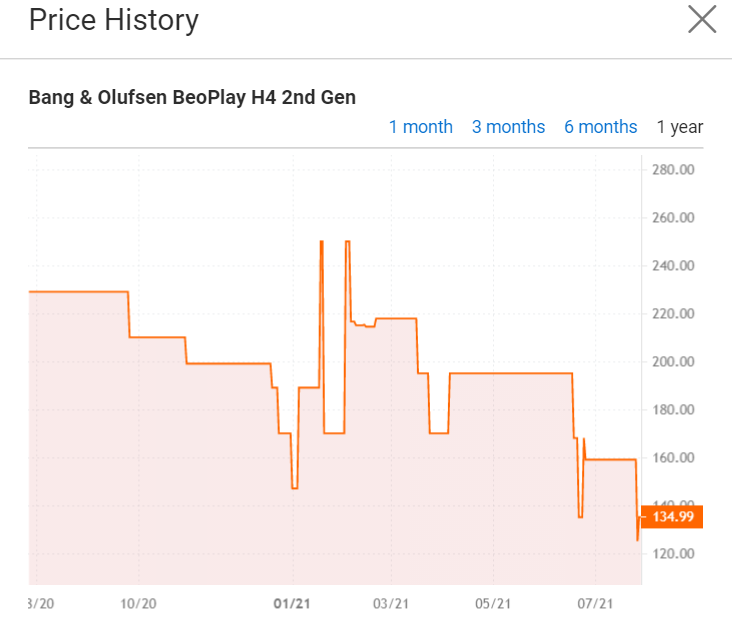
Task: Show the 6 months price range
Action: [x=600, y=127]
